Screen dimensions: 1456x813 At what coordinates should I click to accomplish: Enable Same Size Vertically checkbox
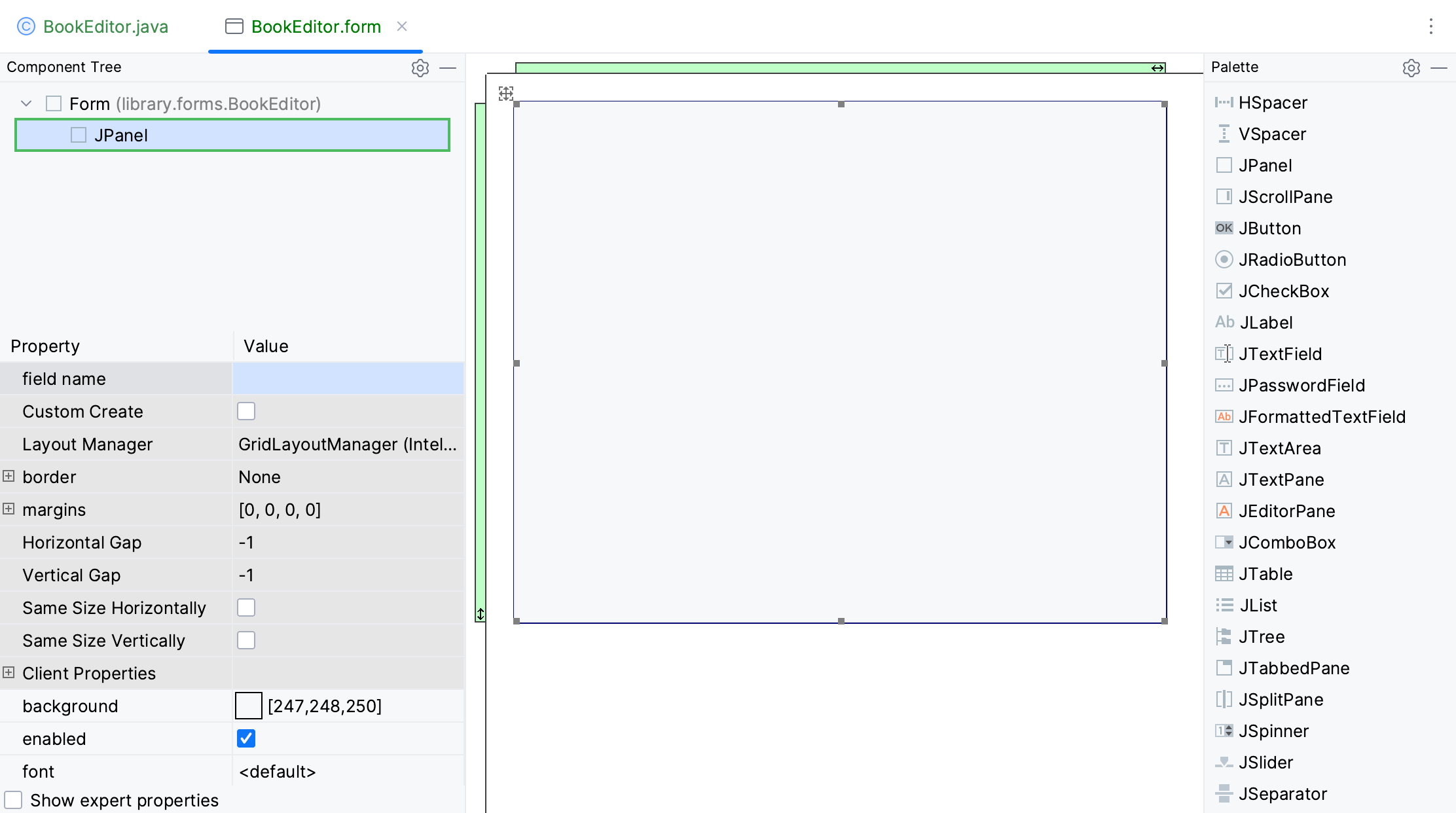(247, 640)
